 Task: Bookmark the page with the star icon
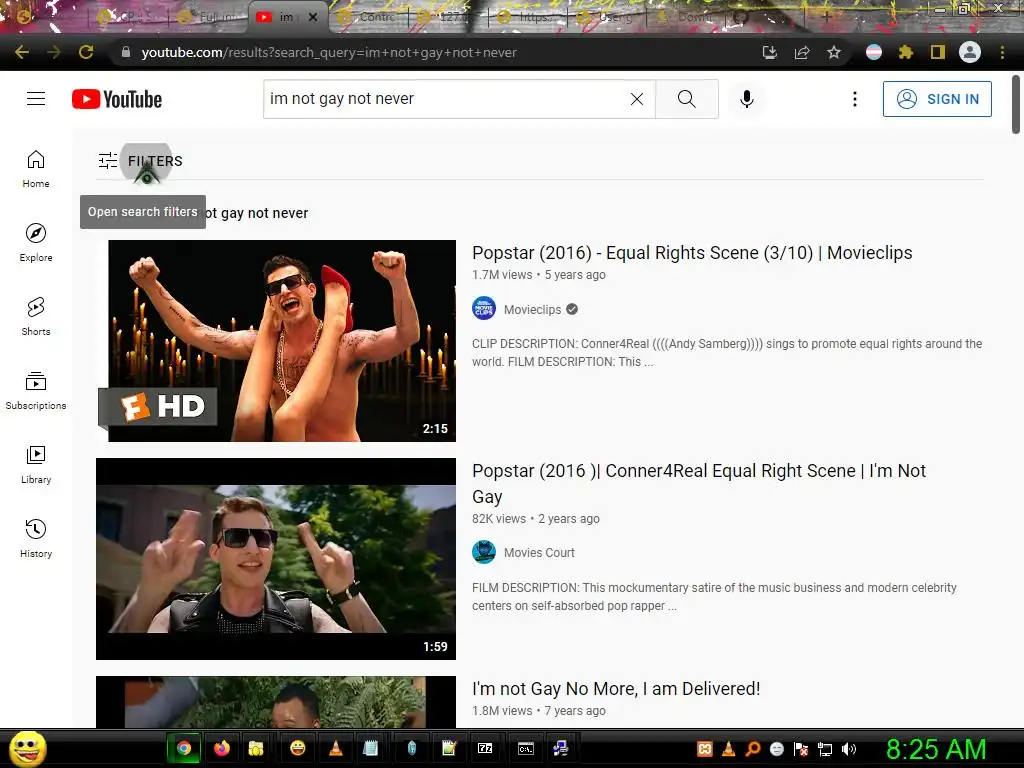point(833,52)
